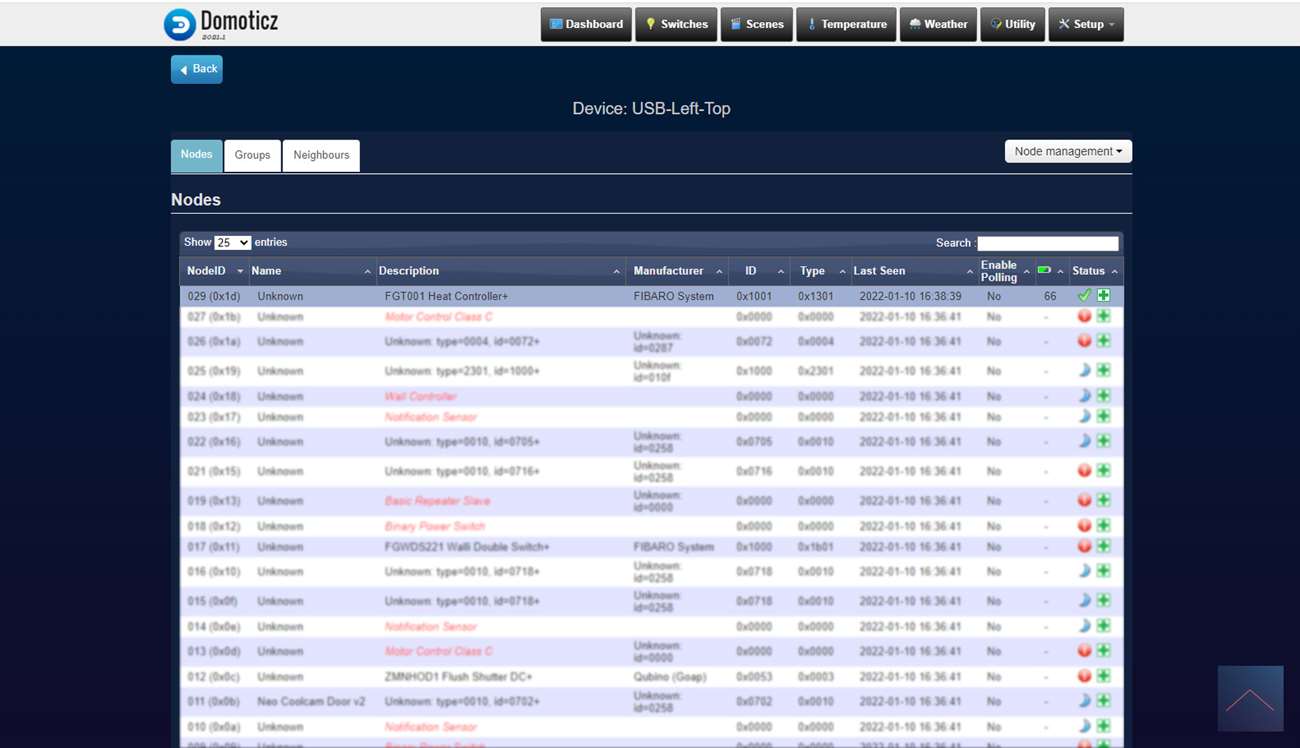Image resolution: width=1300 pixels, height=748 pixels.
Task: Click green checkmark status icon for node 029
Action: click(1084, 296)
